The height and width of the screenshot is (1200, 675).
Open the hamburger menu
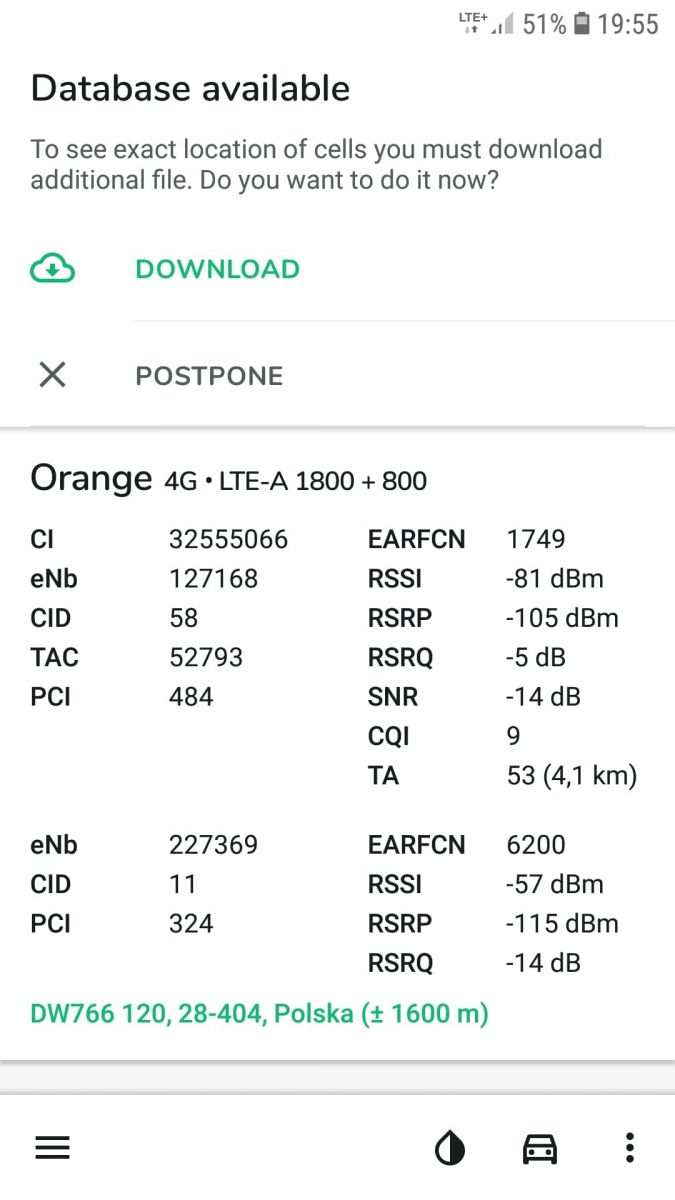[53, 1148]
